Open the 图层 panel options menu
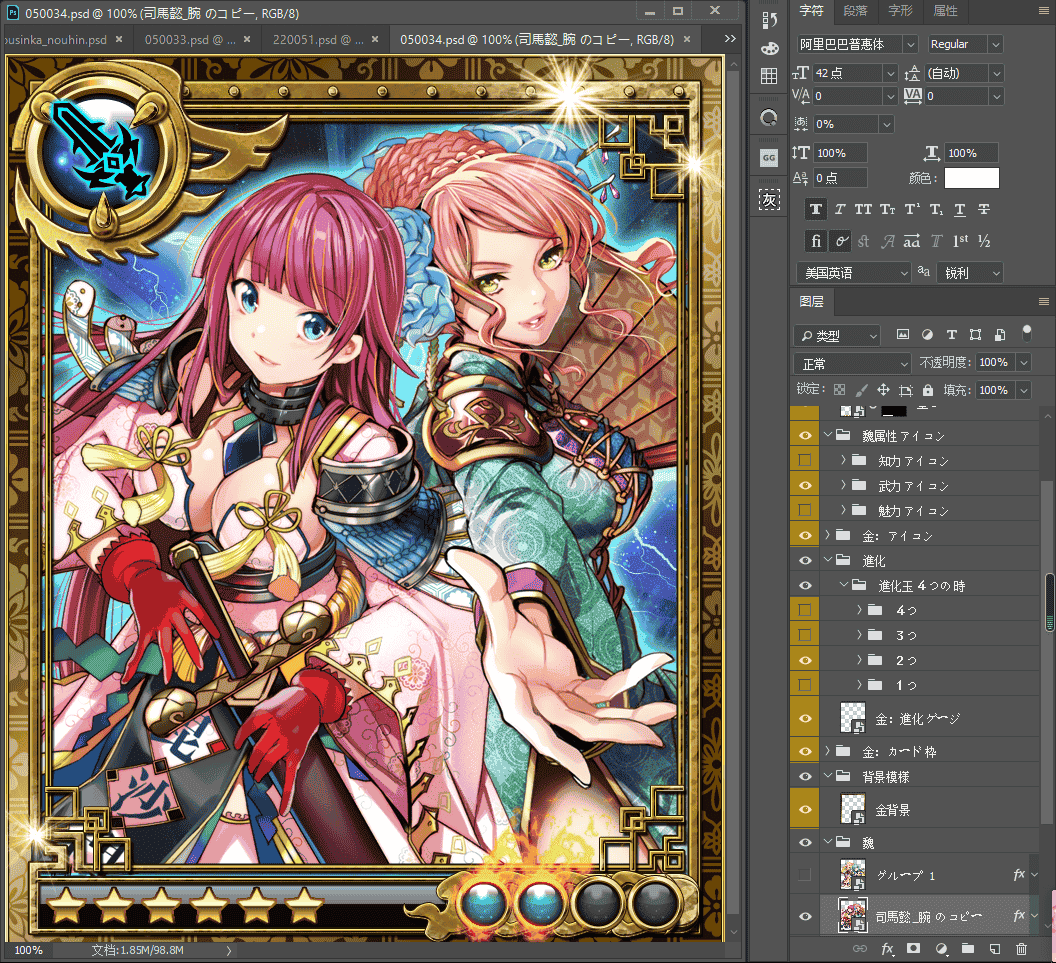 1043,302
